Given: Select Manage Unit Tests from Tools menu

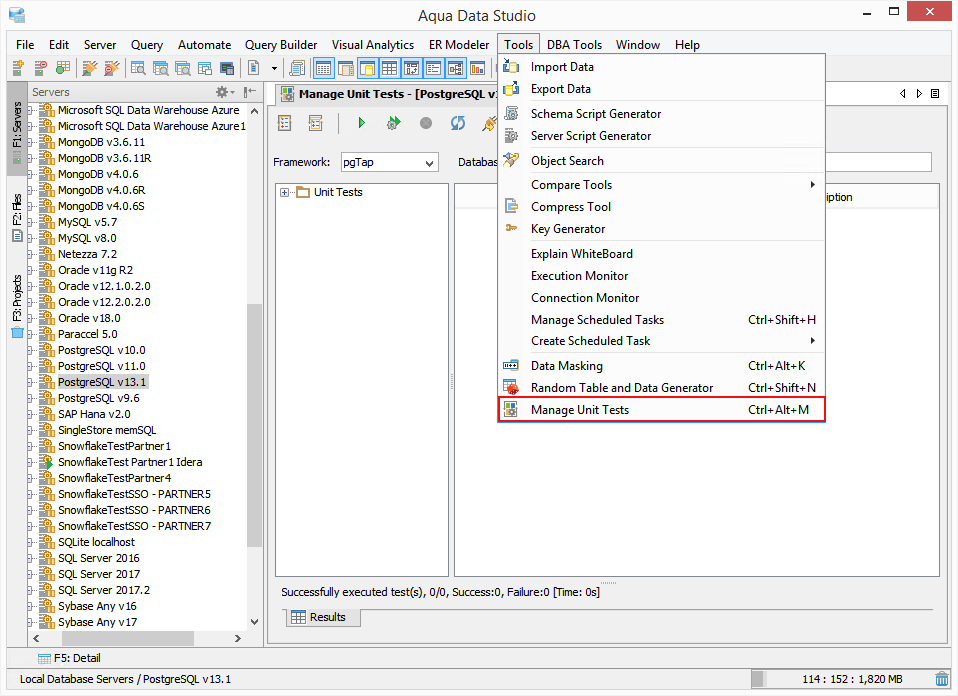Looking at the screenshot, I should (662, 409).
